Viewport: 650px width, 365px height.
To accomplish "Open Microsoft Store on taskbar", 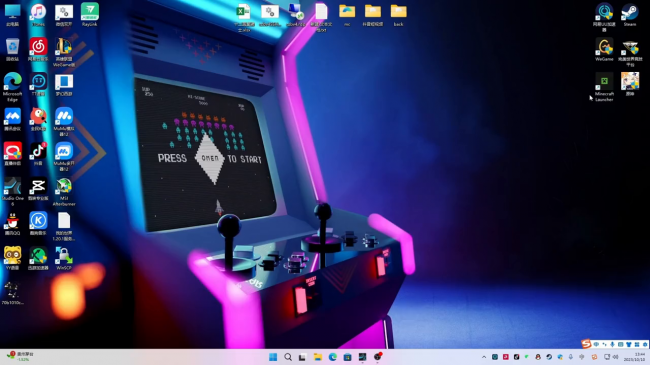I will pyautogui.click(x=347, y=357).
